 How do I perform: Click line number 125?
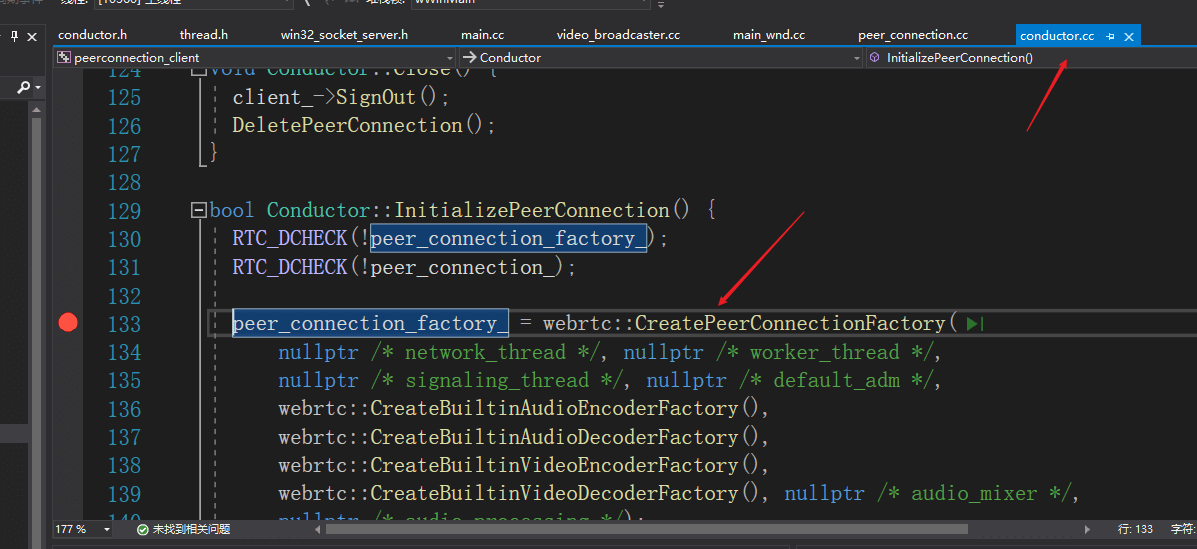[x=124, y=97]
